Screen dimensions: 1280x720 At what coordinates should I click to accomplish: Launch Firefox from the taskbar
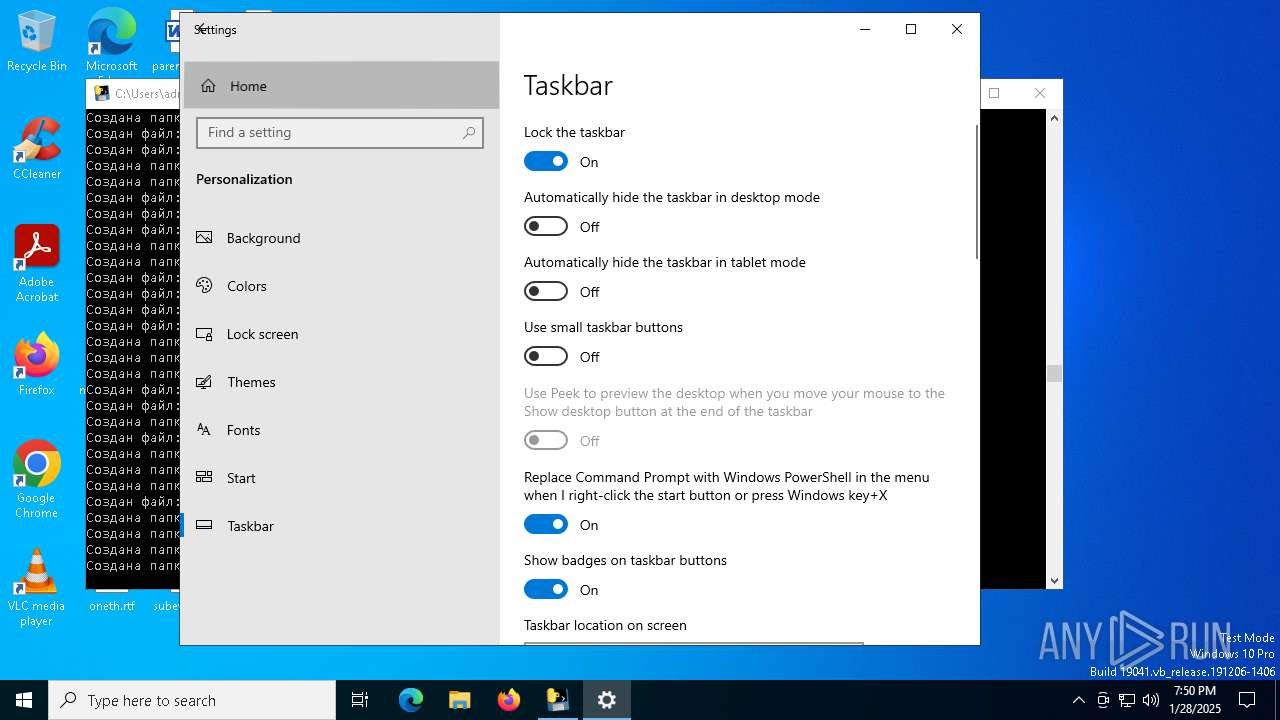509,700
